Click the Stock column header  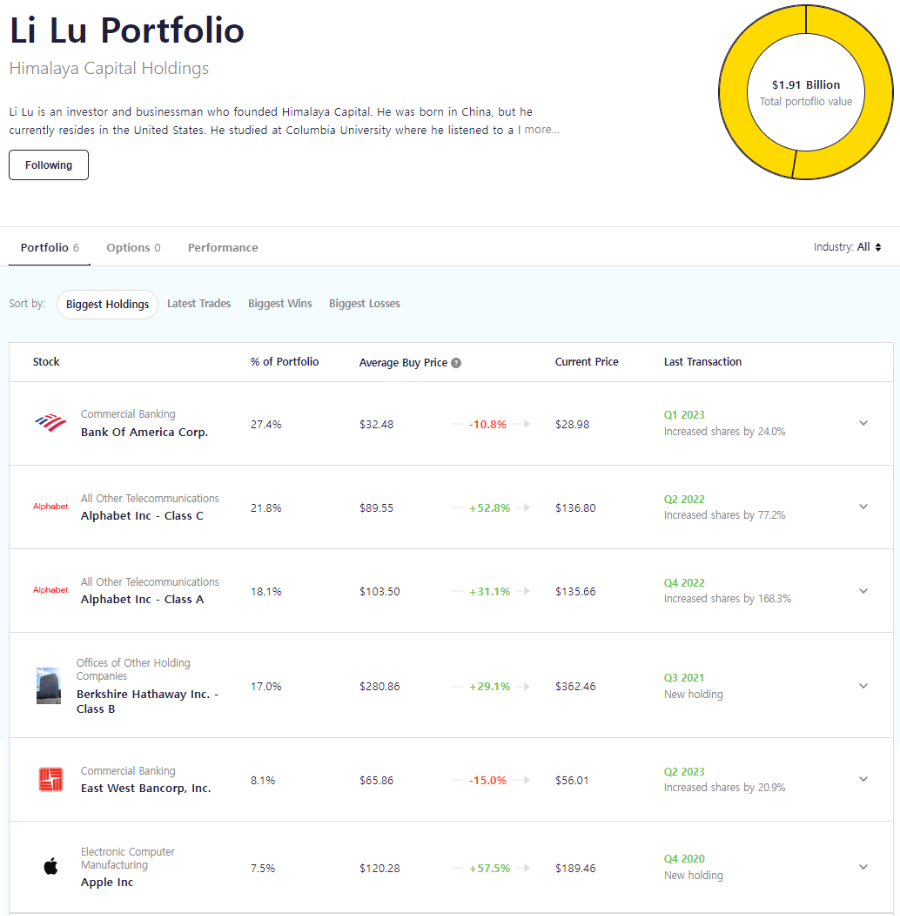coord(46,362)
